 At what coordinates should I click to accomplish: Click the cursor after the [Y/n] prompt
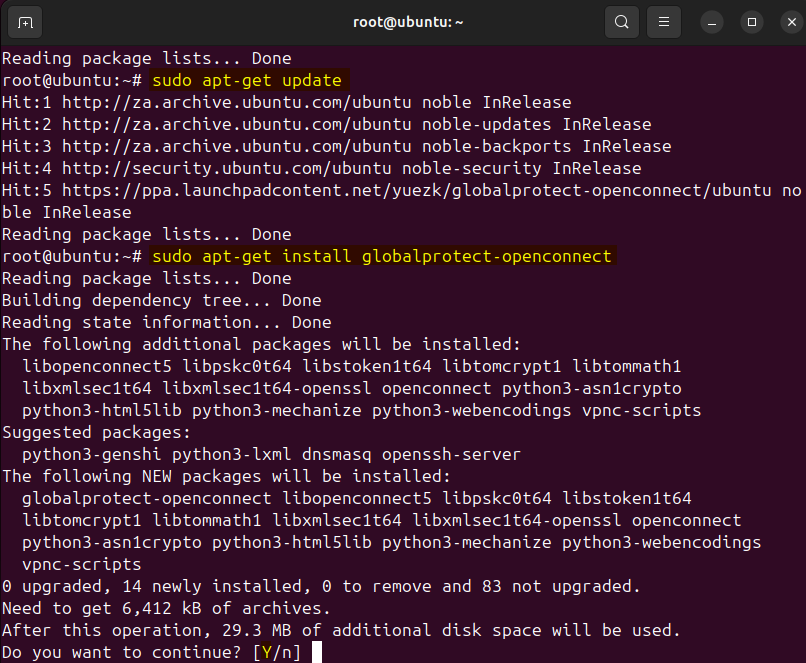click(318, 652)
